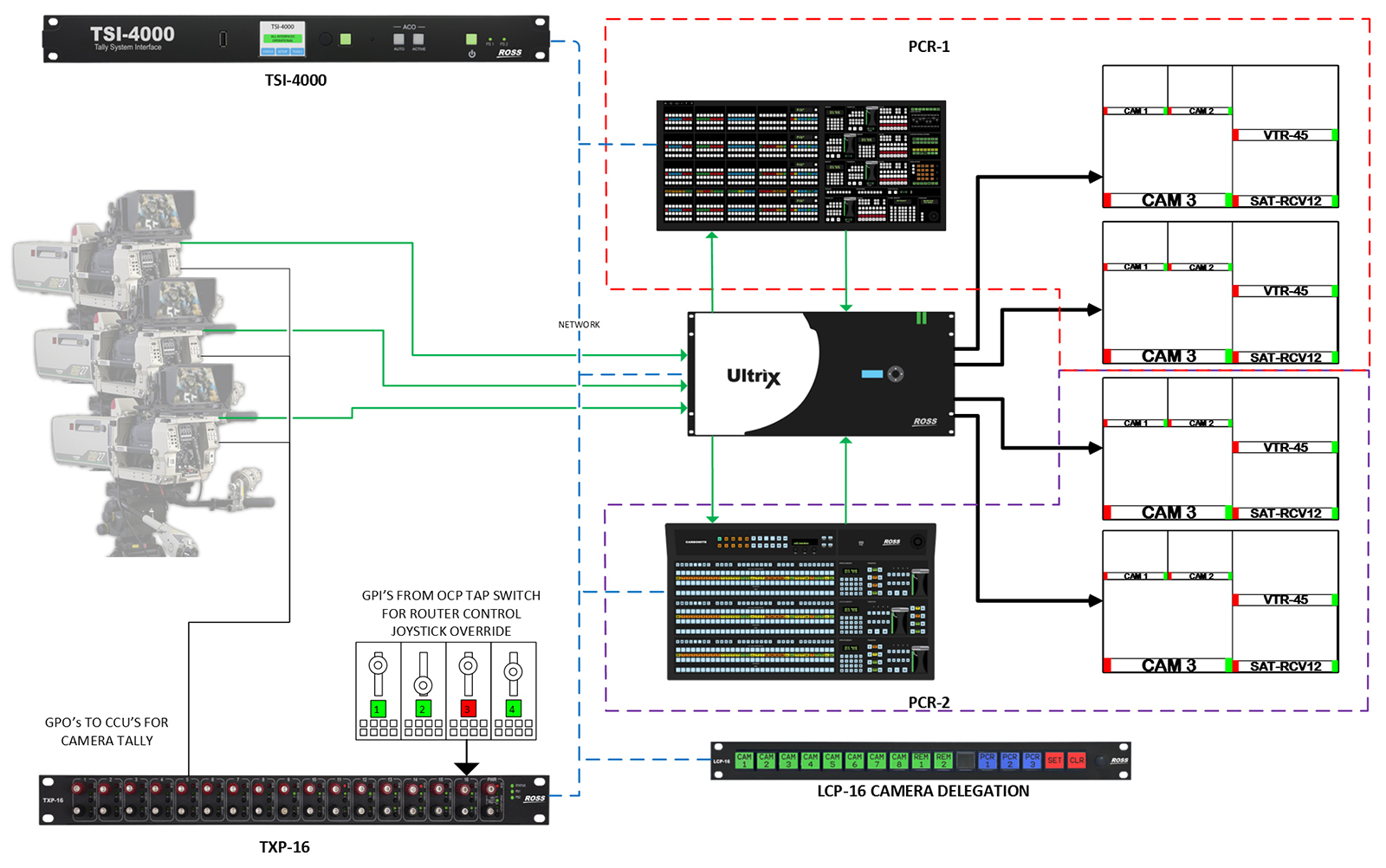This screenshot has height=868, width=1386.
Task: Toggle OCP tap button 3 (red)
Action: point(469,709)
